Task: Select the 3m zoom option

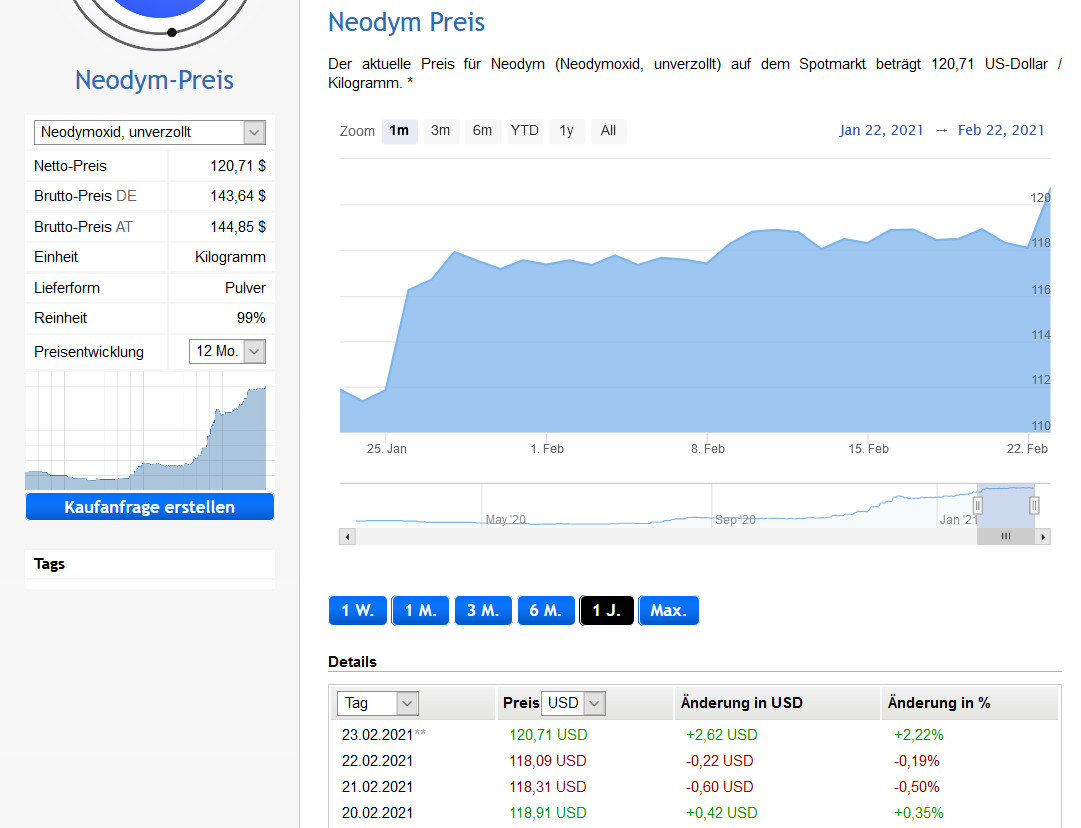Action: tap(441, 131)
